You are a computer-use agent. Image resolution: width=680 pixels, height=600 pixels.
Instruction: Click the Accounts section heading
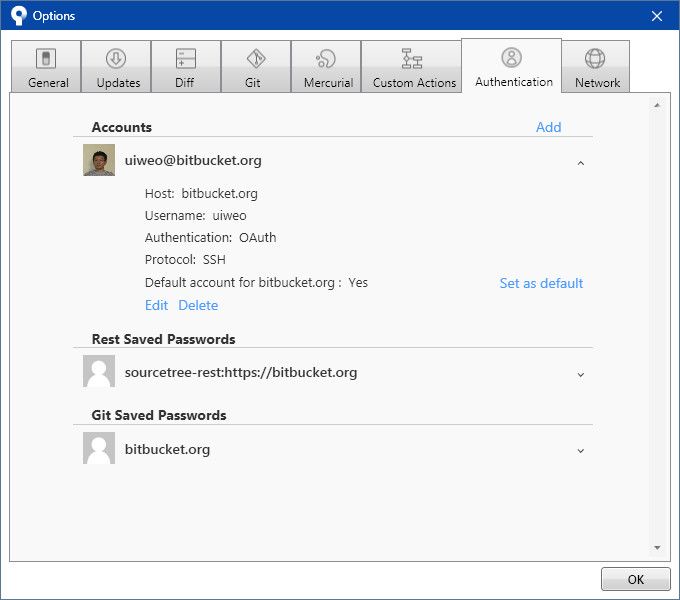tap(122, 127)
